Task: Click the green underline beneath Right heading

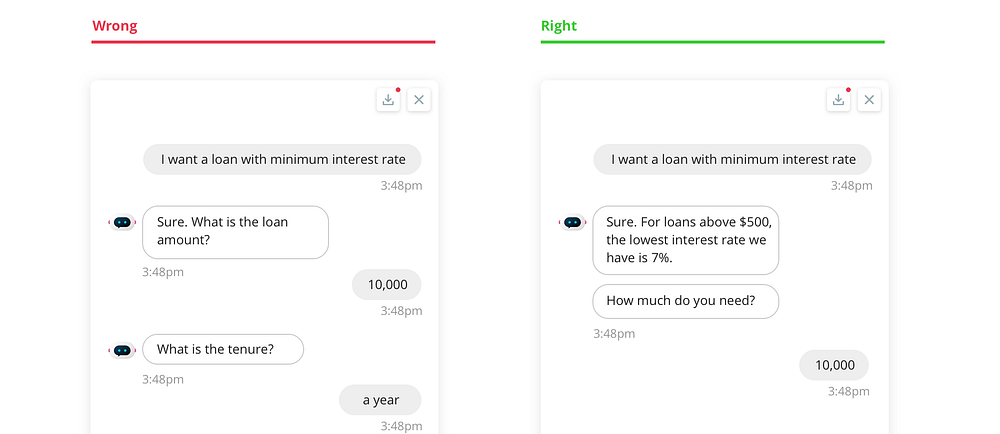Action: click(713, 42)
